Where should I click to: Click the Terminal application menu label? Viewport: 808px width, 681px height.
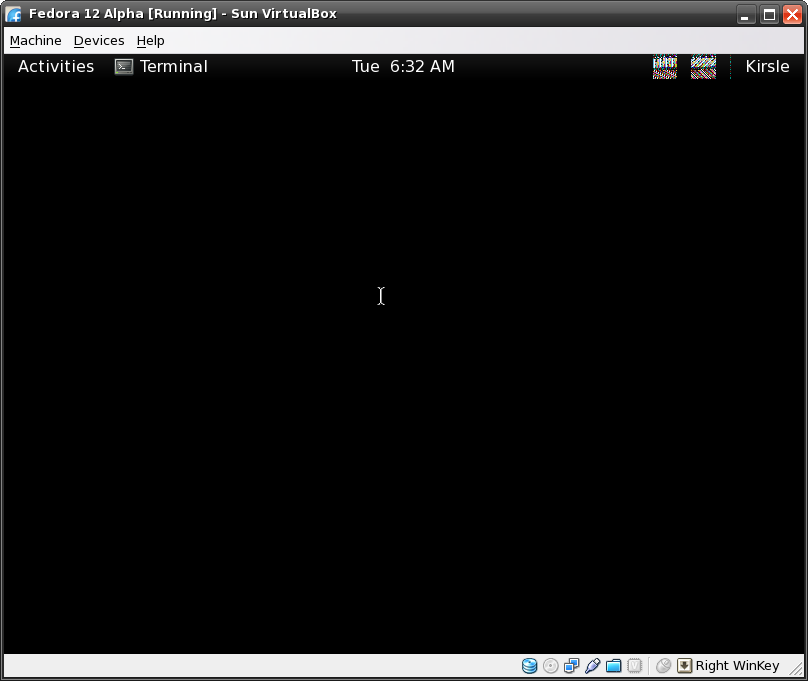click(174, 66)
